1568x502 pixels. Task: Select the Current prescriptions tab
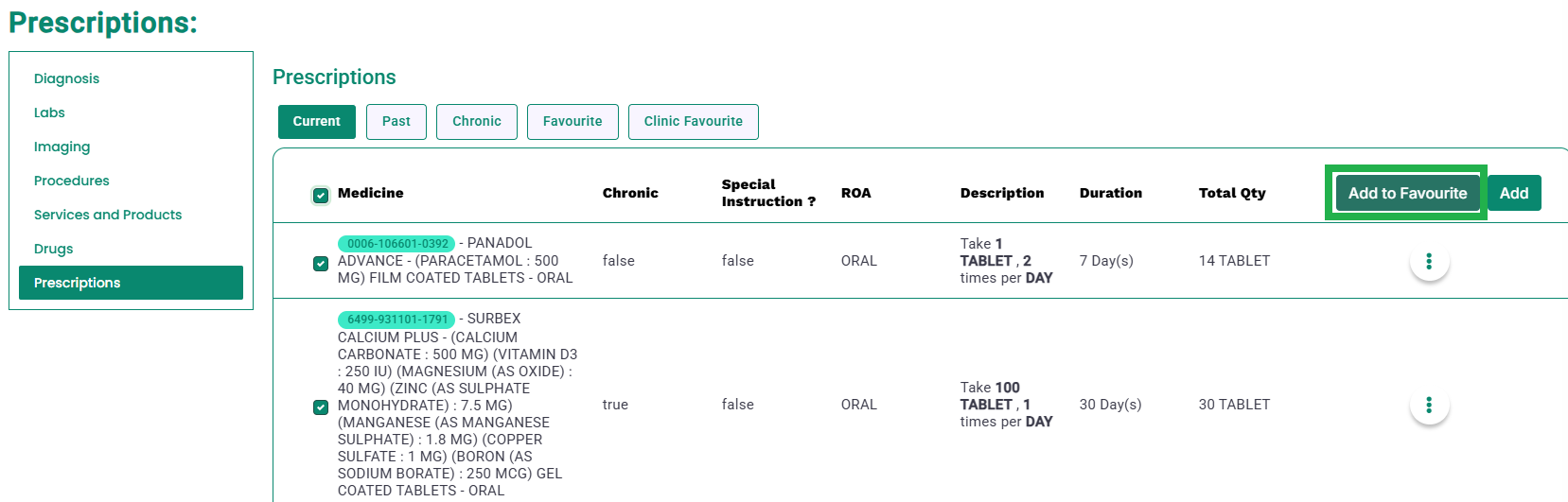317,121
